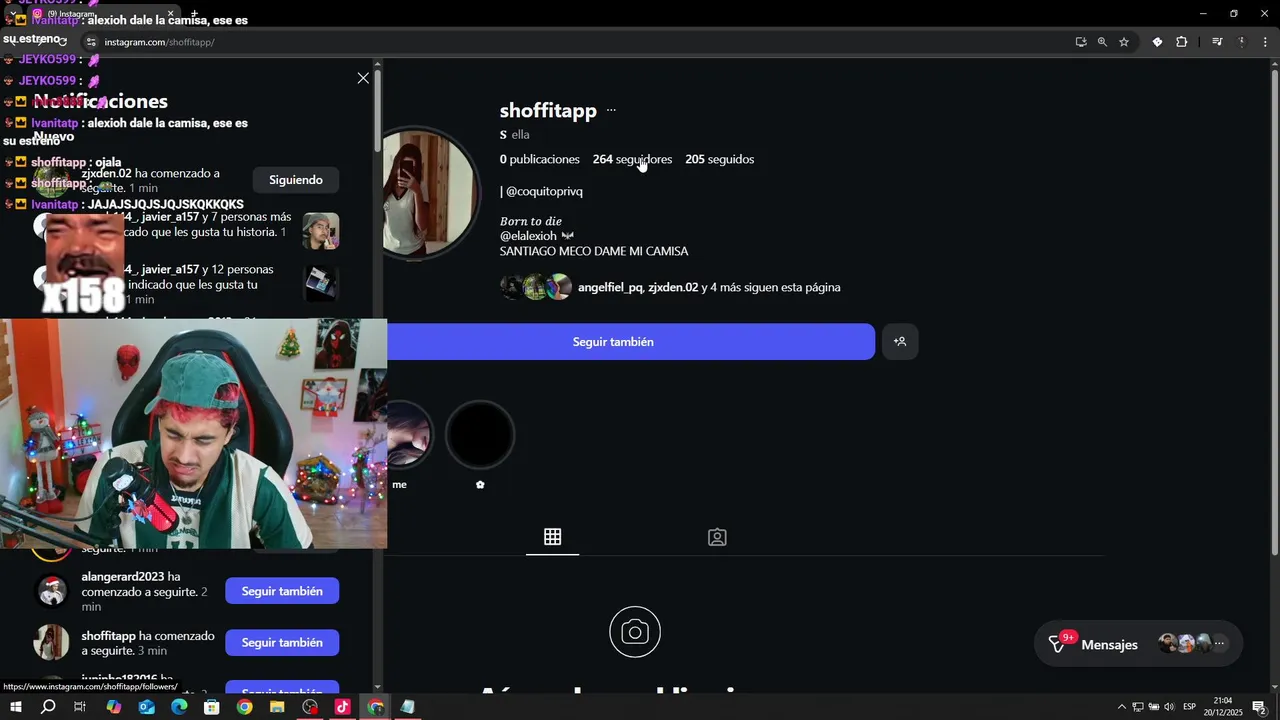Screen dimensions: 1280x720
Task: Open the recording app with red dot on taskbar
Action: pyautogui.click(x=310, y=707)
